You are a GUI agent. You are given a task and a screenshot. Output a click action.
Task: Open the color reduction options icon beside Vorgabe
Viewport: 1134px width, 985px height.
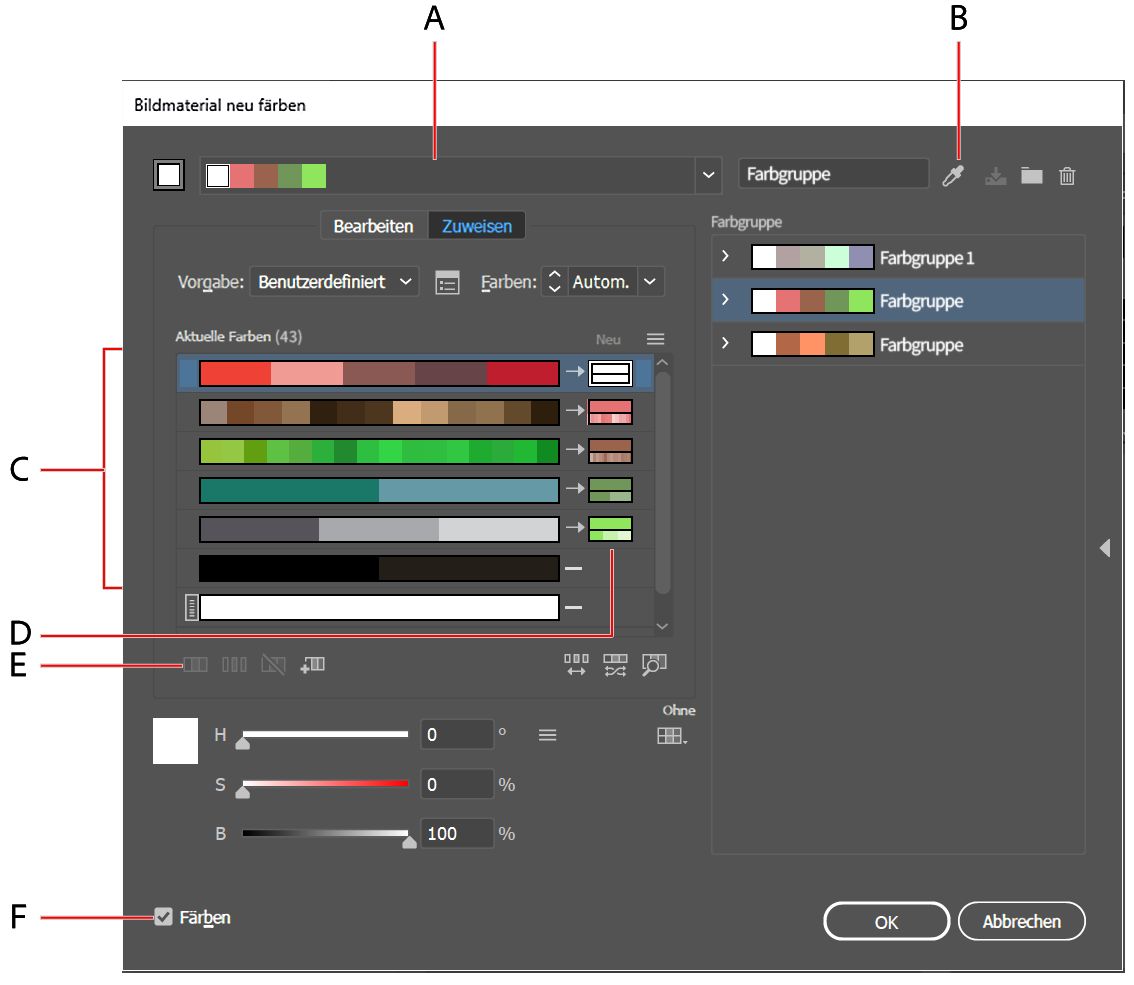pos(447,282)
